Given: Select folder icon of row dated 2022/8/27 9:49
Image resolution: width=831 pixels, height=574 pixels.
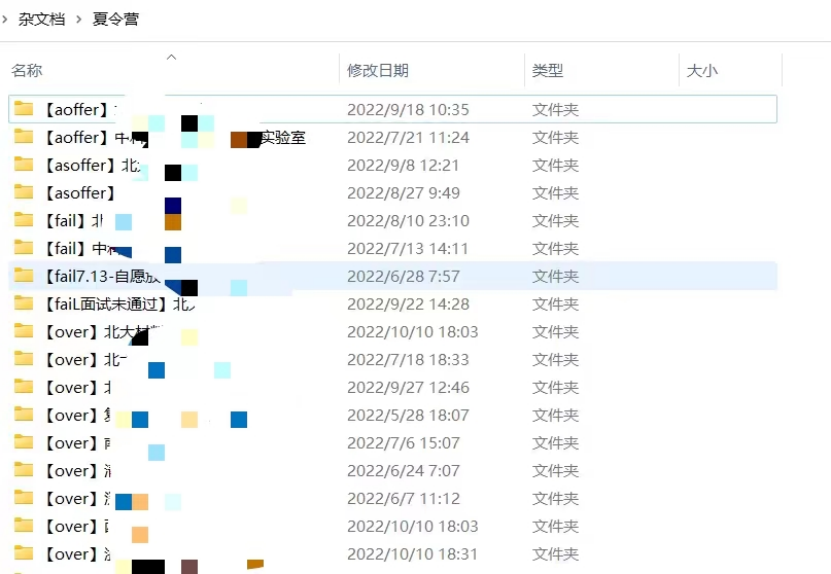Looking at the screenshot, I should (23, 192).
